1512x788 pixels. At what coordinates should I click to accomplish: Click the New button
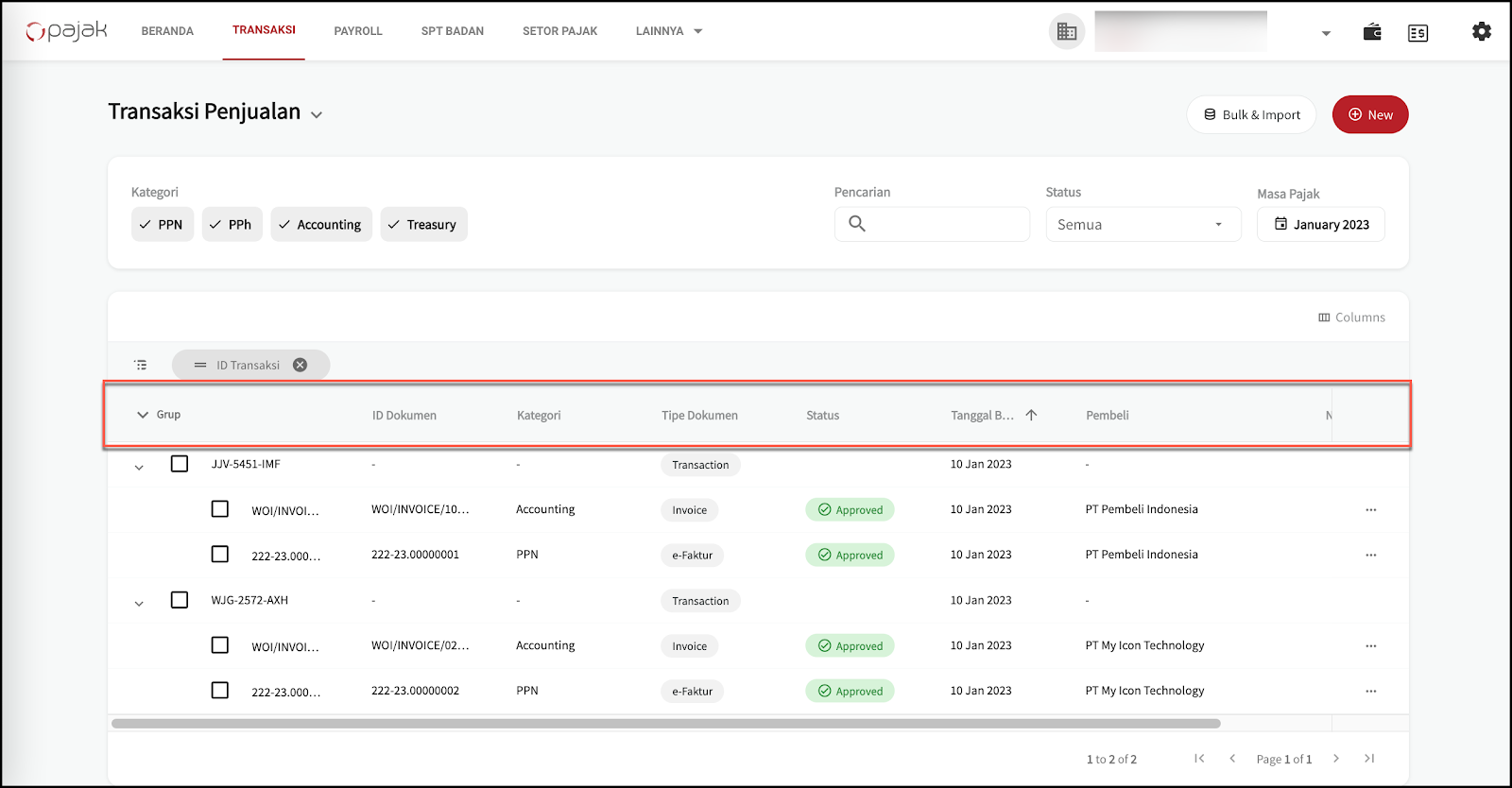[x=1370, y=114]
